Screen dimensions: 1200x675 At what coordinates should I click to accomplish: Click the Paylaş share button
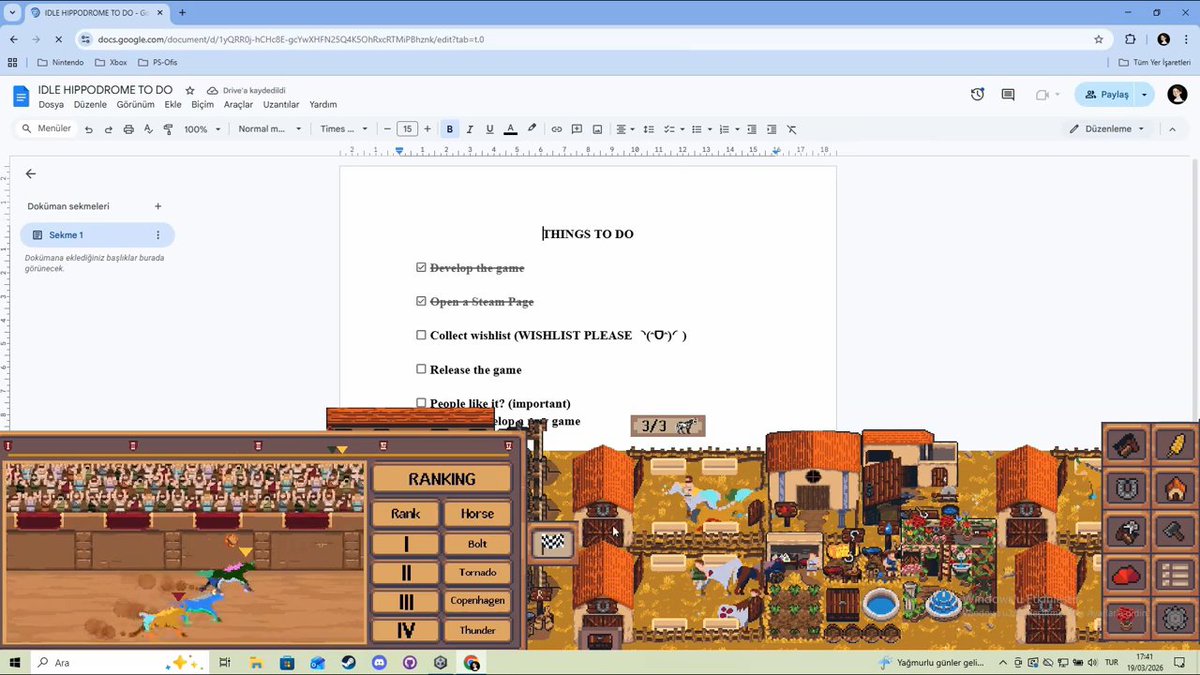(1106, 95)
